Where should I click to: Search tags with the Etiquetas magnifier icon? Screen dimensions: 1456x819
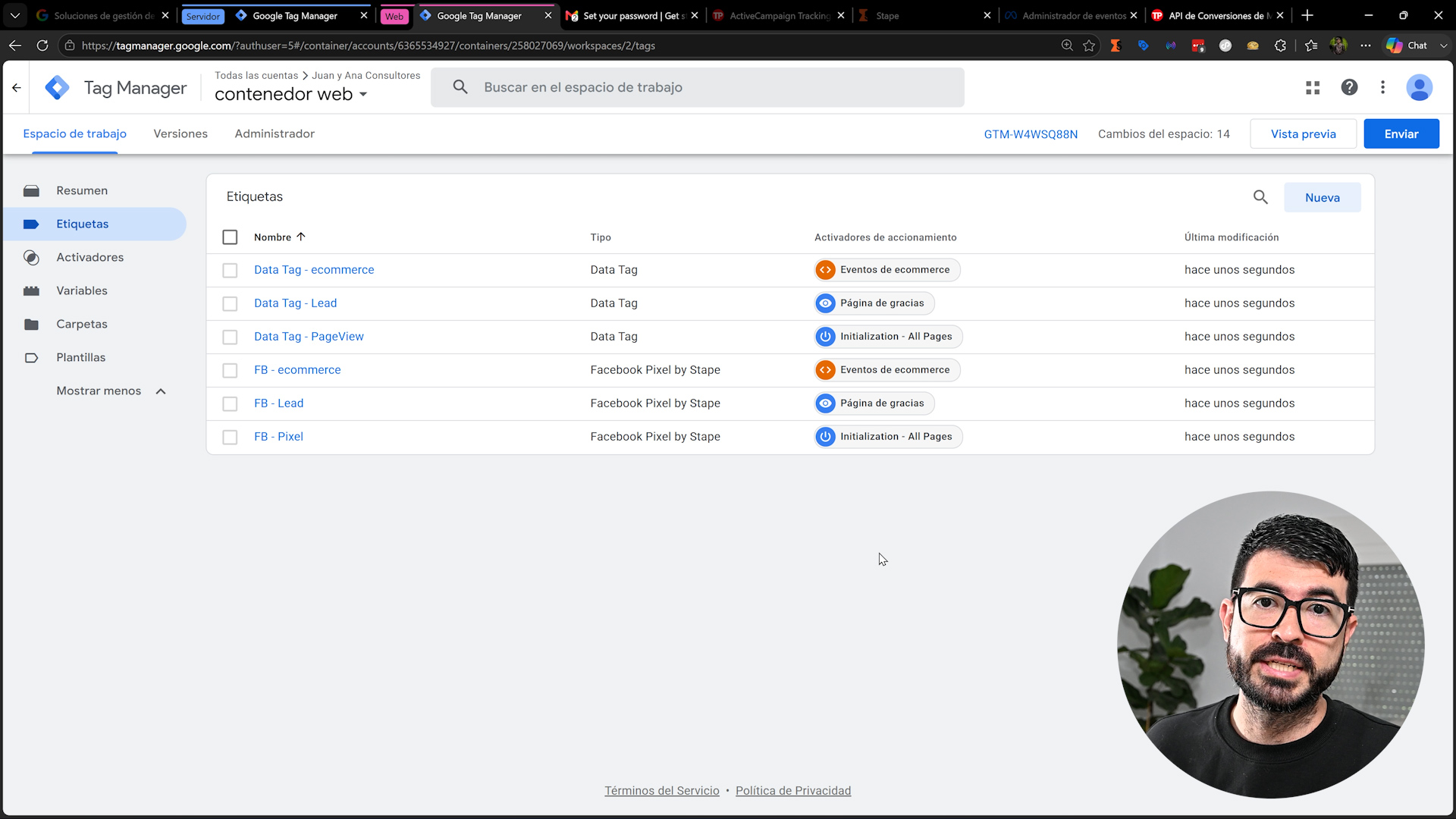tap(1260, 197)
